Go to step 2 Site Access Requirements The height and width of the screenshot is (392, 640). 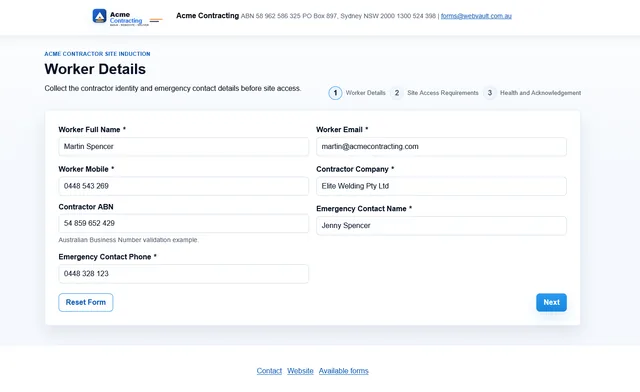434,93
